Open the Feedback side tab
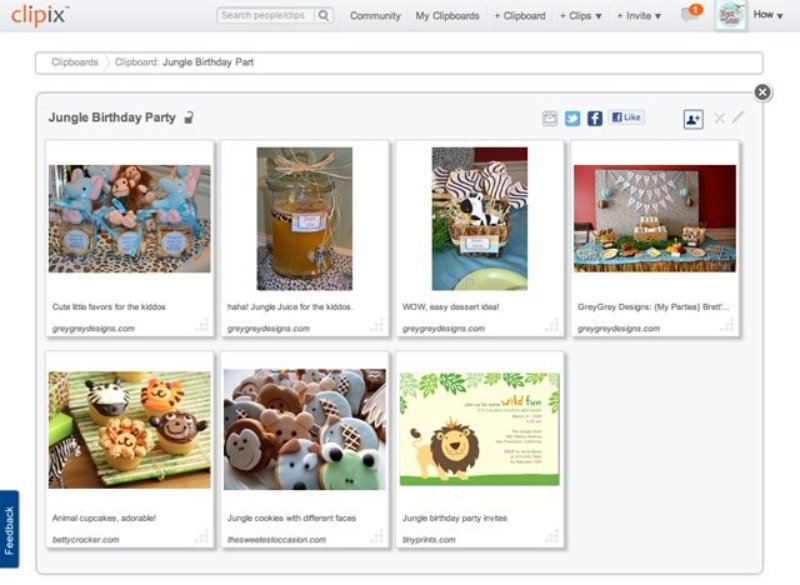This screenshot has width=800, height=585. [x=9, y=530]
